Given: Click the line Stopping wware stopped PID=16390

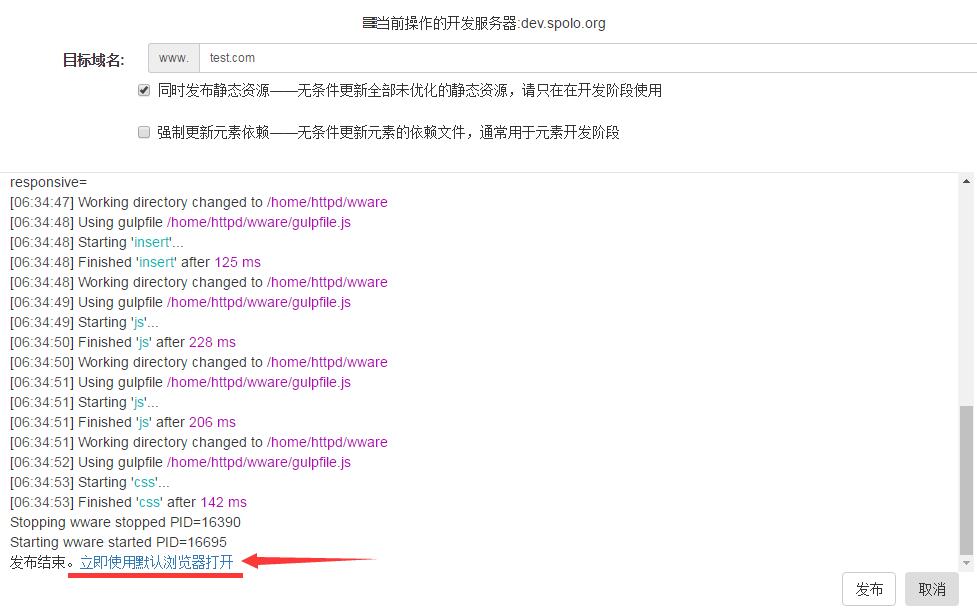Looking at the screenshot, I should [x=125, y=522].
